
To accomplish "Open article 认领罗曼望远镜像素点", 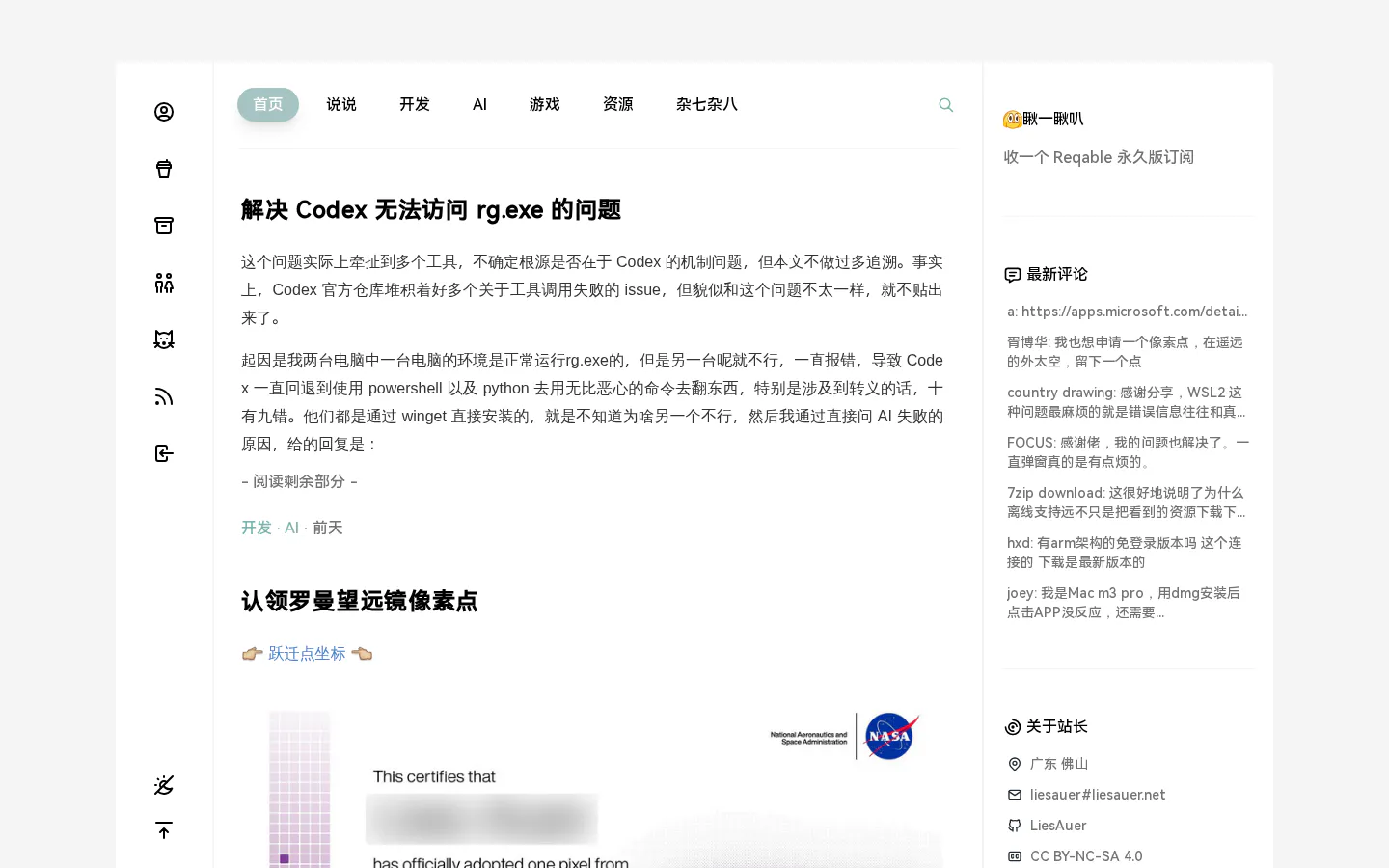I will point(359,601).
